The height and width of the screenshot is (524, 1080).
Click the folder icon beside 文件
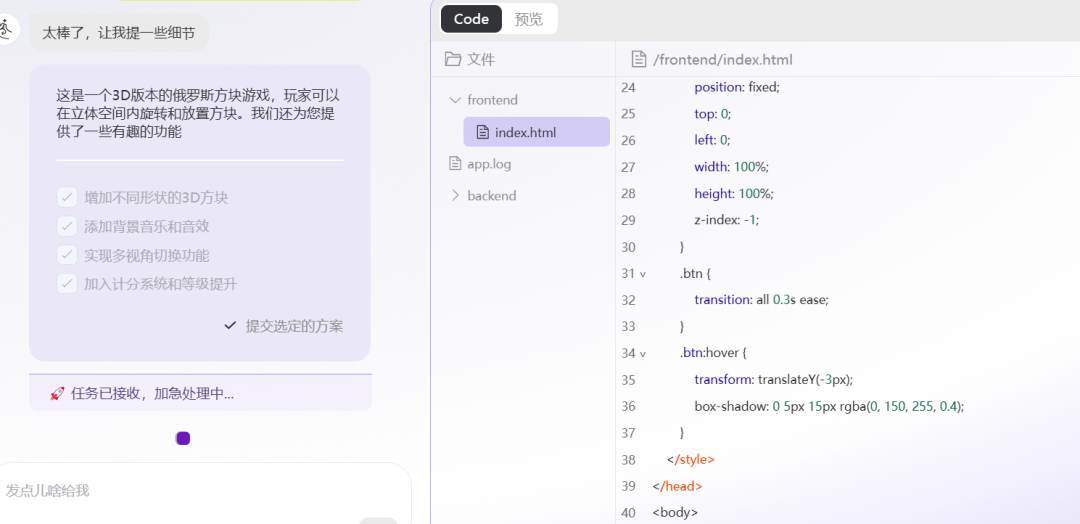pos(453,59)
